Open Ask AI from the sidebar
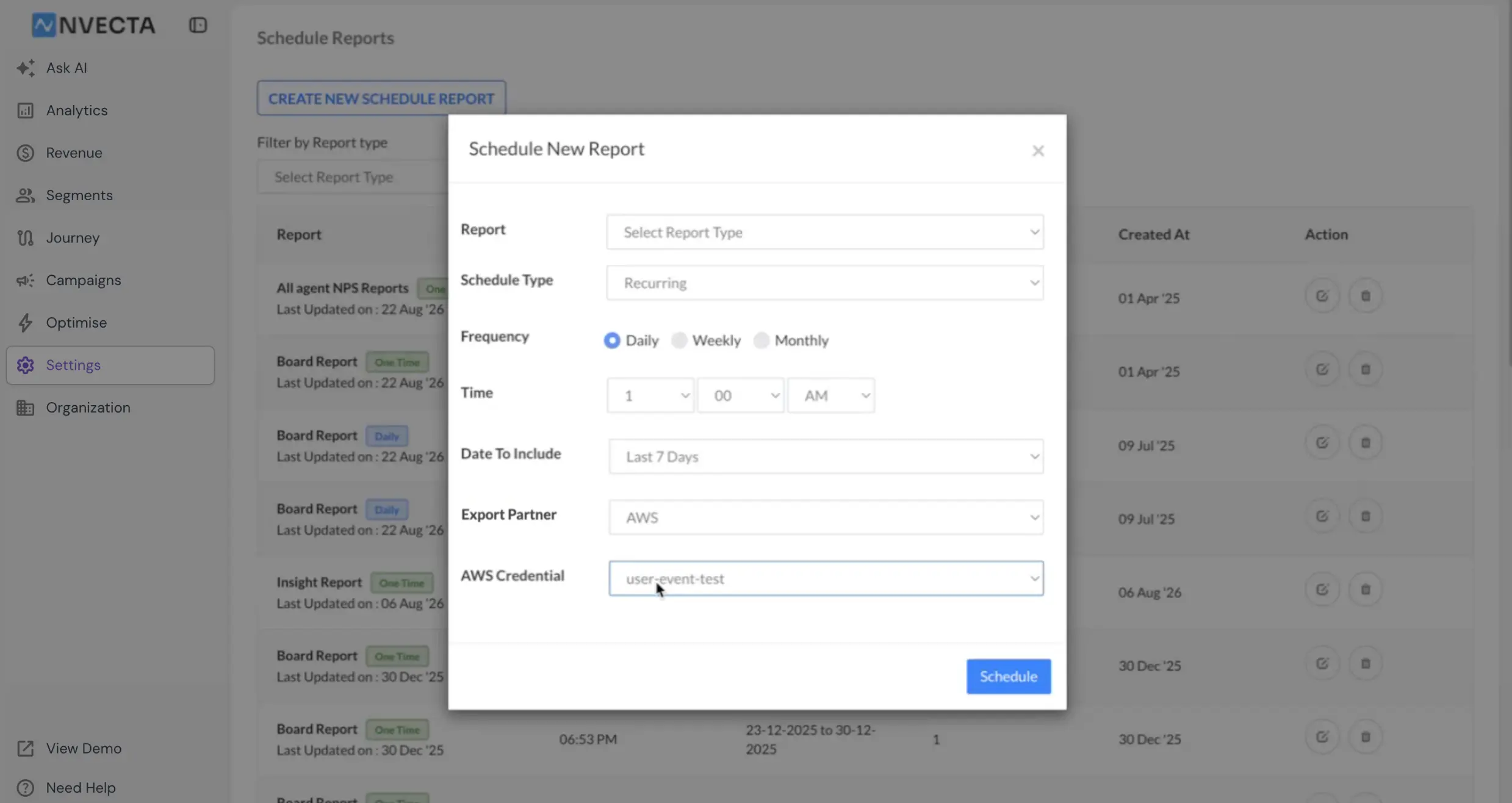 click(66, 68)
